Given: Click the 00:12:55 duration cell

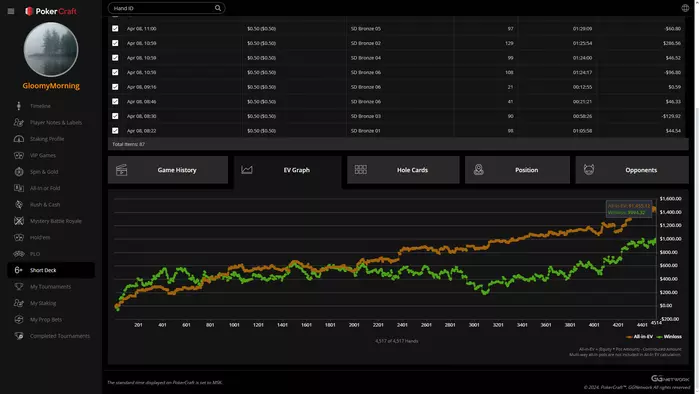Looking at the screenshot, I should (x=582, y=87).
